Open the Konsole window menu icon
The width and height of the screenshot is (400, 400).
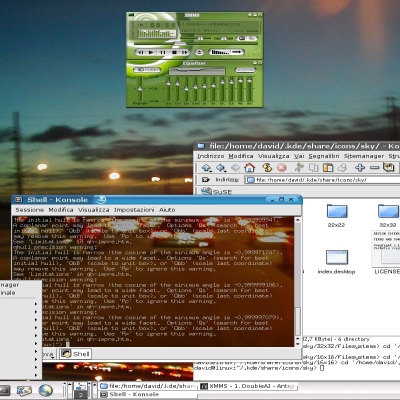point(19,200)
